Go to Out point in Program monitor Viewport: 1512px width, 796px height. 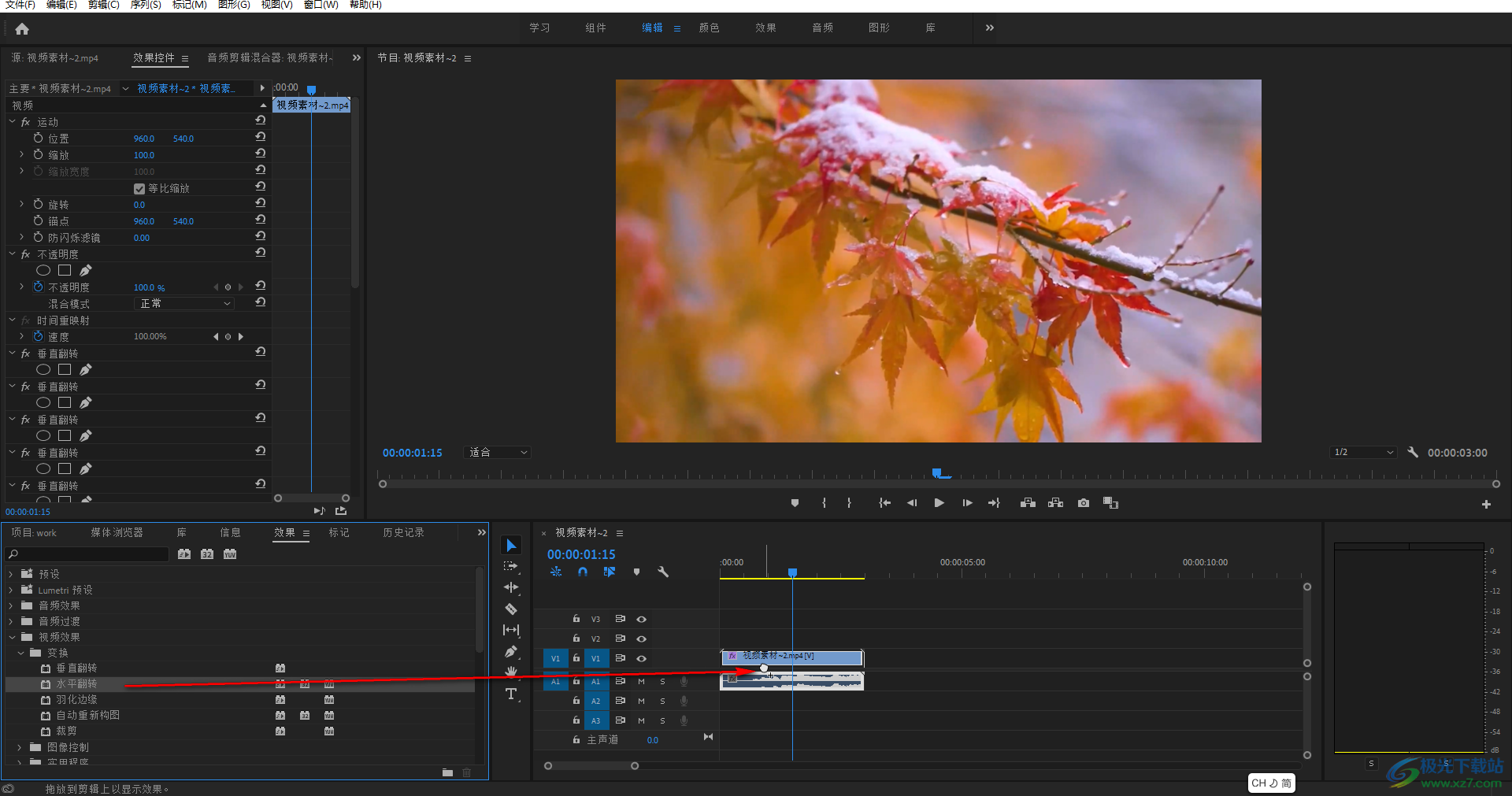coord(994,503)
